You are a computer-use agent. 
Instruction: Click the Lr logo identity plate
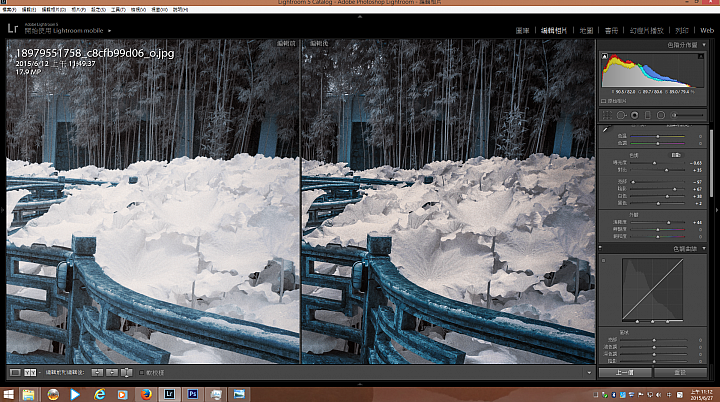click(x=12, y=28)
